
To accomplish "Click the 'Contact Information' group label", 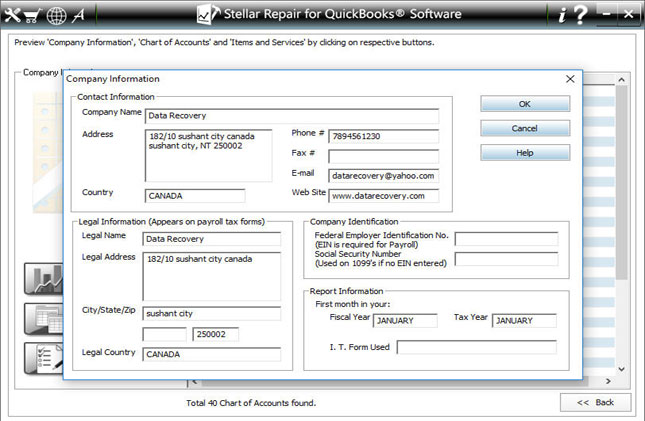I will point(116,97).
